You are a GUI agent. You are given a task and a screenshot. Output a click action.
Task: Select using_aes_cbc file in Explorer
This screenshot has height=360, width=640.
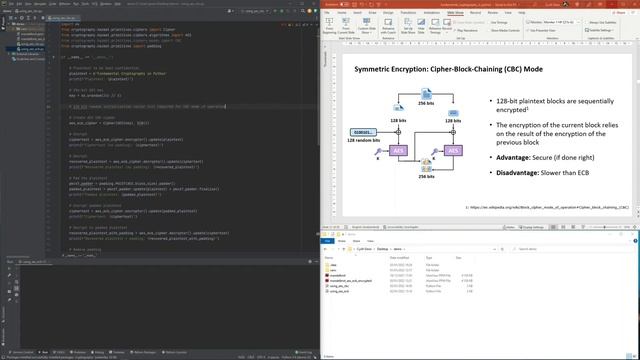pyautogui.click(x=339, y=286)
